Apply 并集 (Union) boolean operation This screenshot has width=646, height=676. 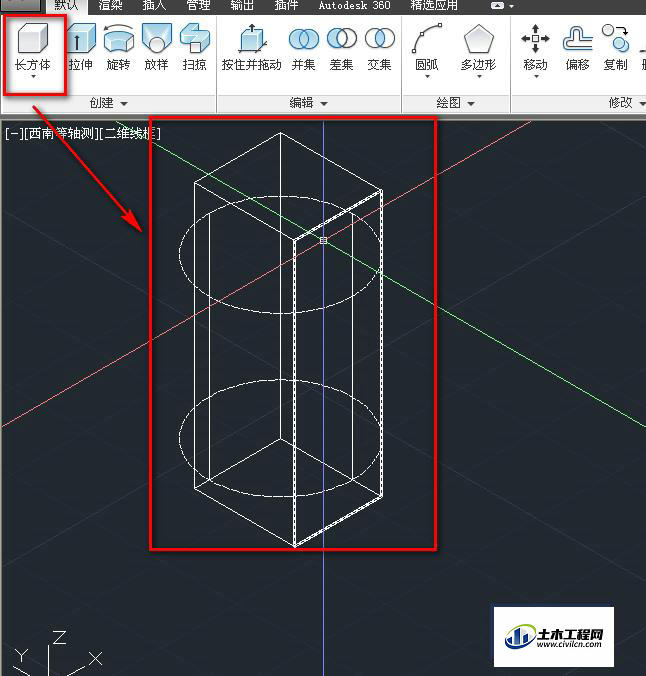click(304, 47)
